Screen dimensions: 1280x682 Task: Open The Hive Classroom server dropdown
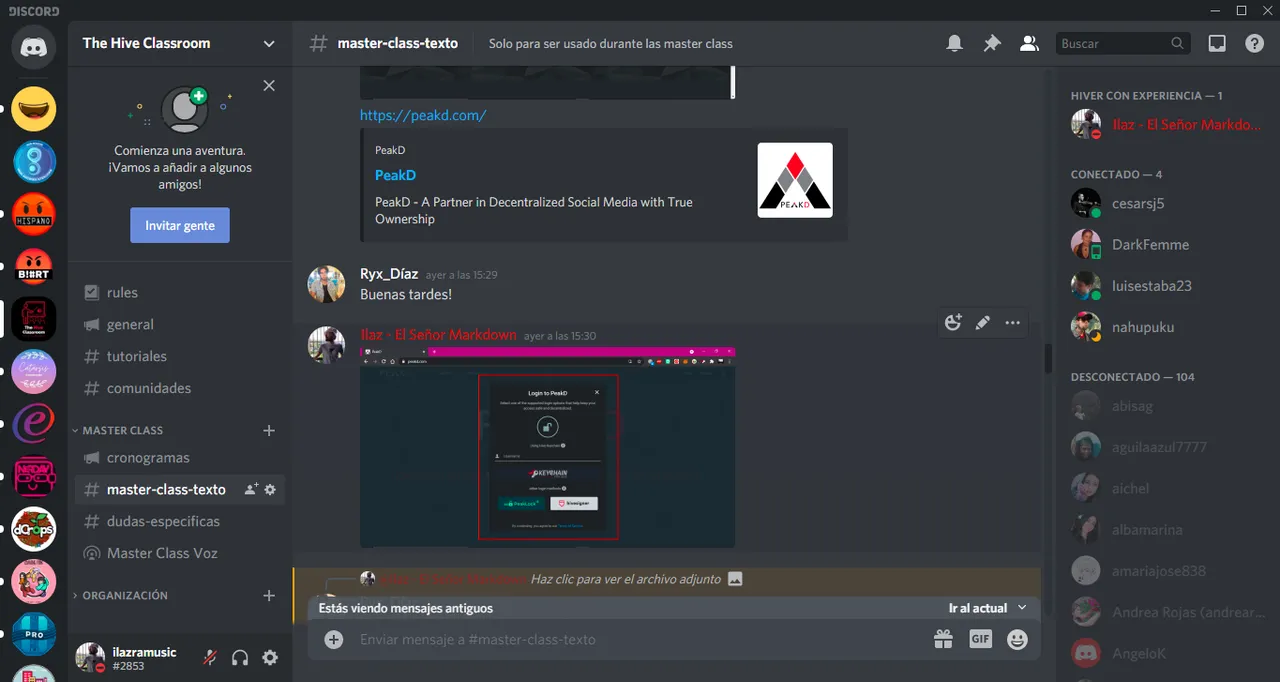[268, 43]
